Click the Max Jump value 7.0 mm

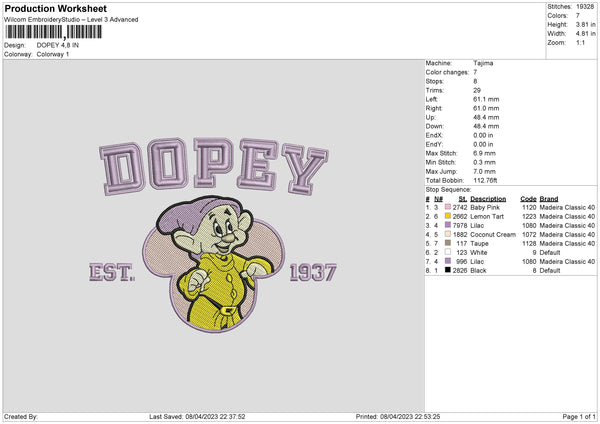(x=484, y=171)
